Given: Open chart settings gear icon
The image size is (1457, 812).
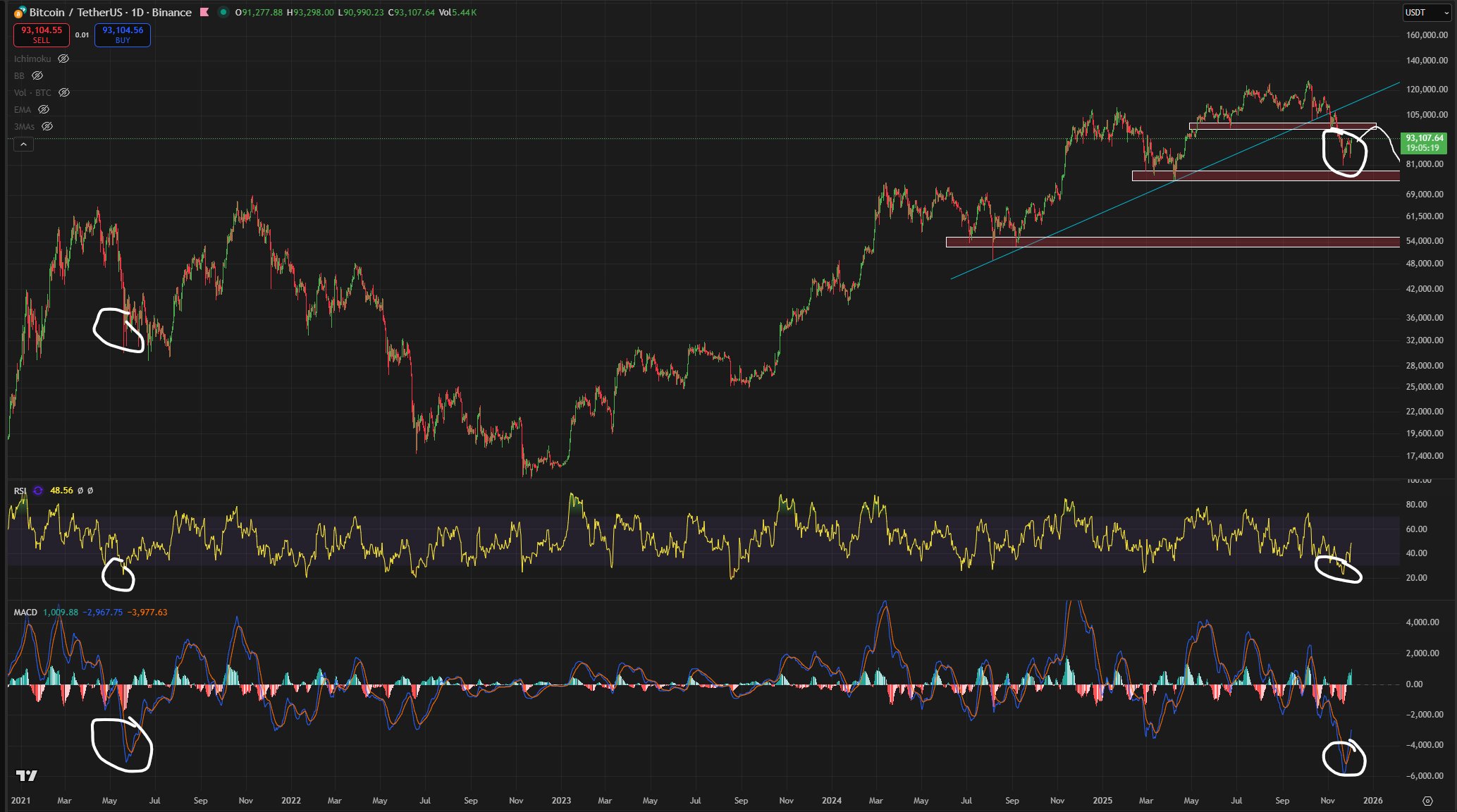Looking at the screenshot, I should [x=1427, y=801].
